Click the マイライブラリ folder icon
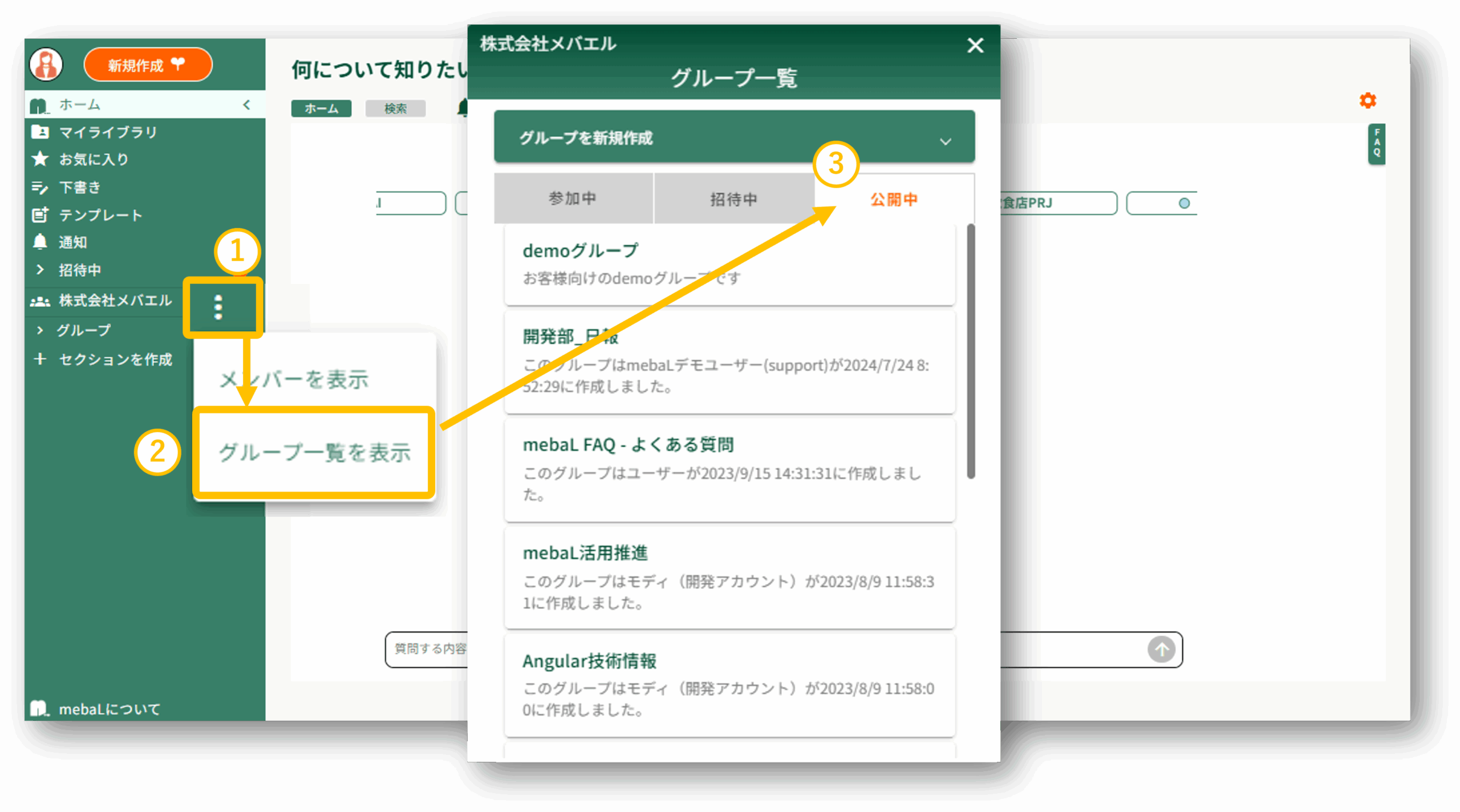1460x812 pixels. click(40, 132)
